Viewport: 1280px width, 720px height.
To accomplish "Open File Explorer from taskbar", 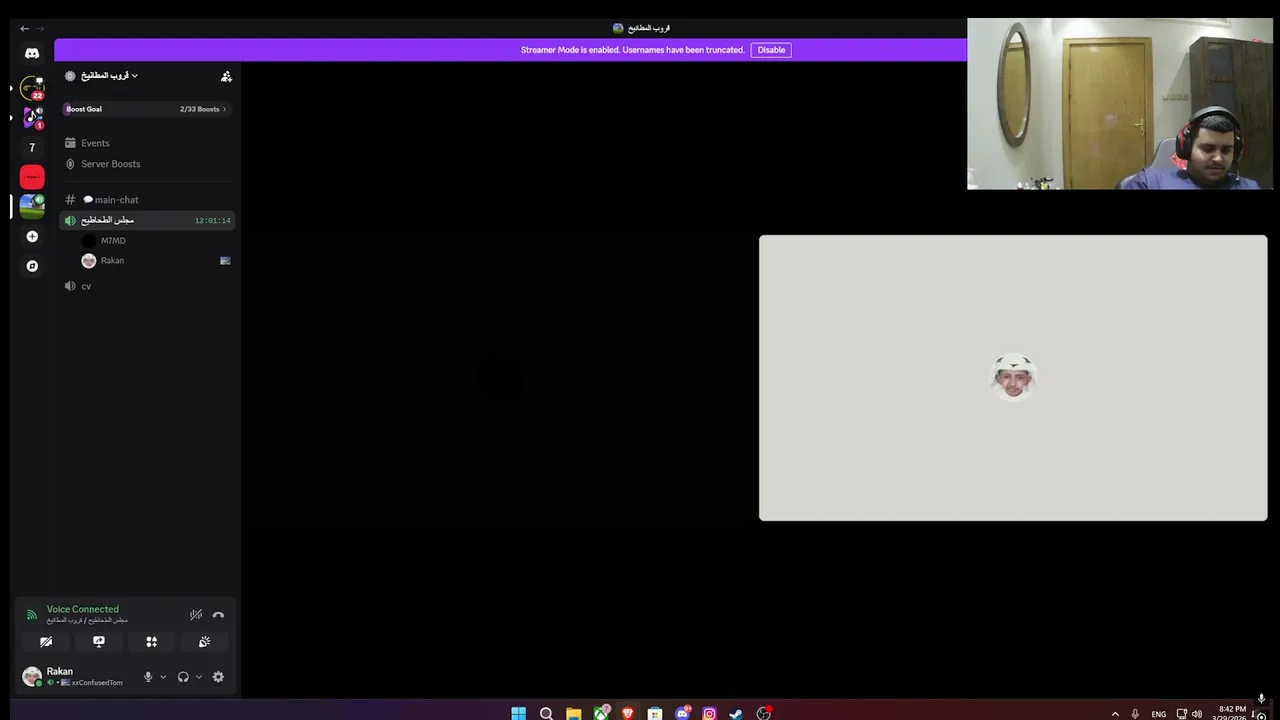I will pyautogui.click(x=573, y=713).
